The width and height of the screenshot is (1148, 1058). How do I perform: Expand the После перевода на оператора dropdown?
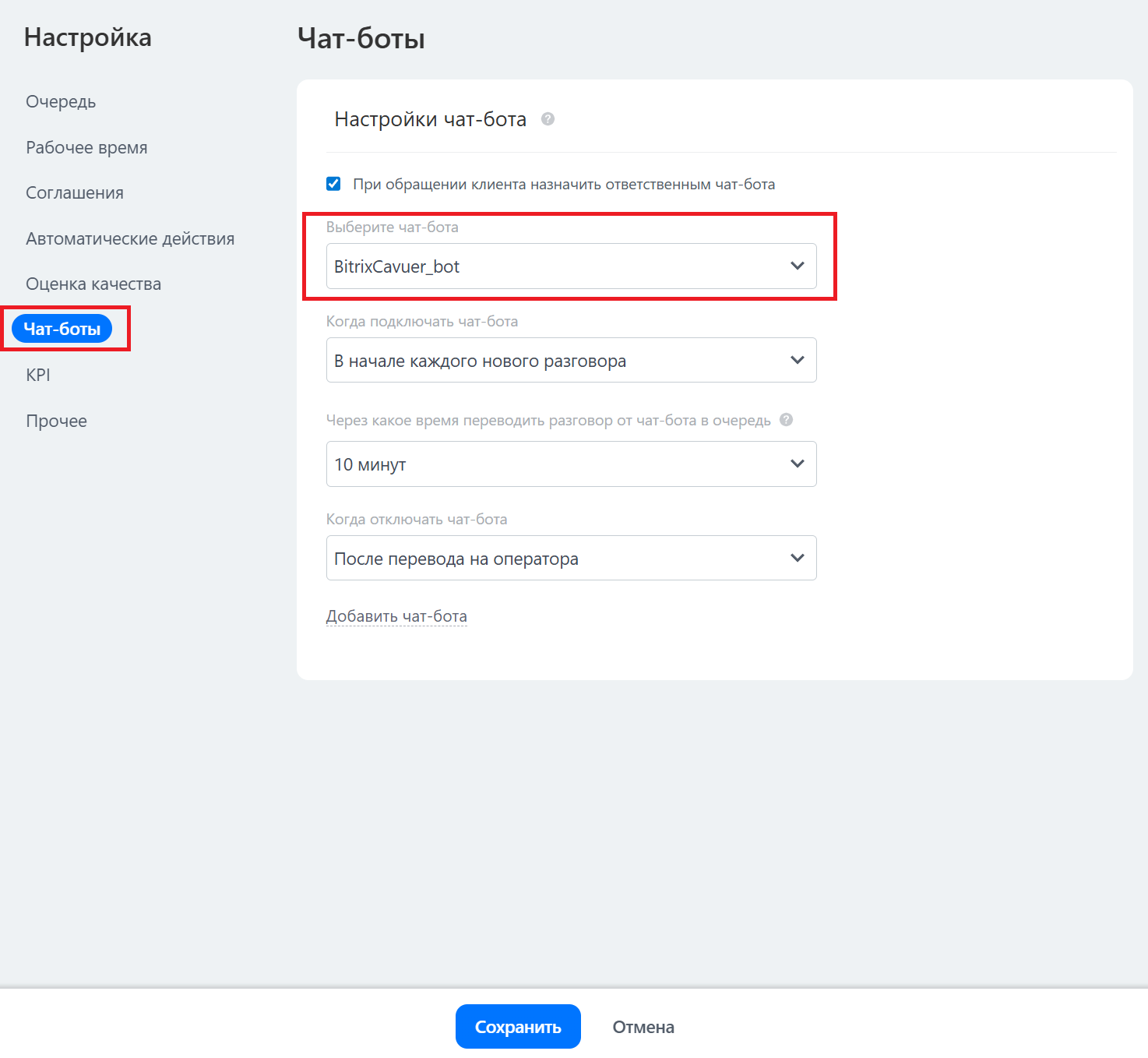click(x=570, y=558)
